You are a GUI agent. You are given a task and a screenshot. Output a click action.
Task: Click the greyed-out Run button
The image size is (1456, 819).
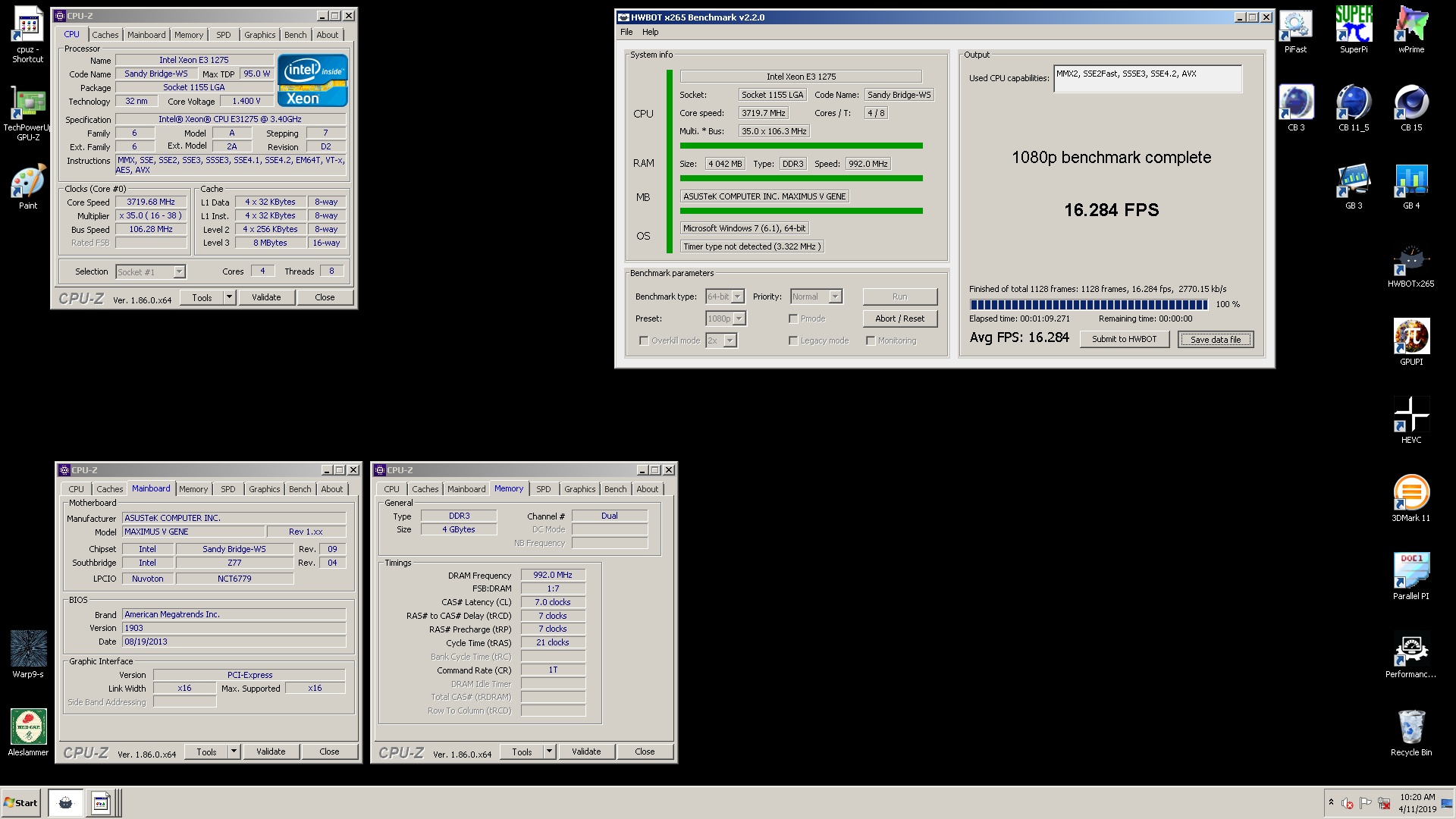pyautogui.click(x=900, y=297)
